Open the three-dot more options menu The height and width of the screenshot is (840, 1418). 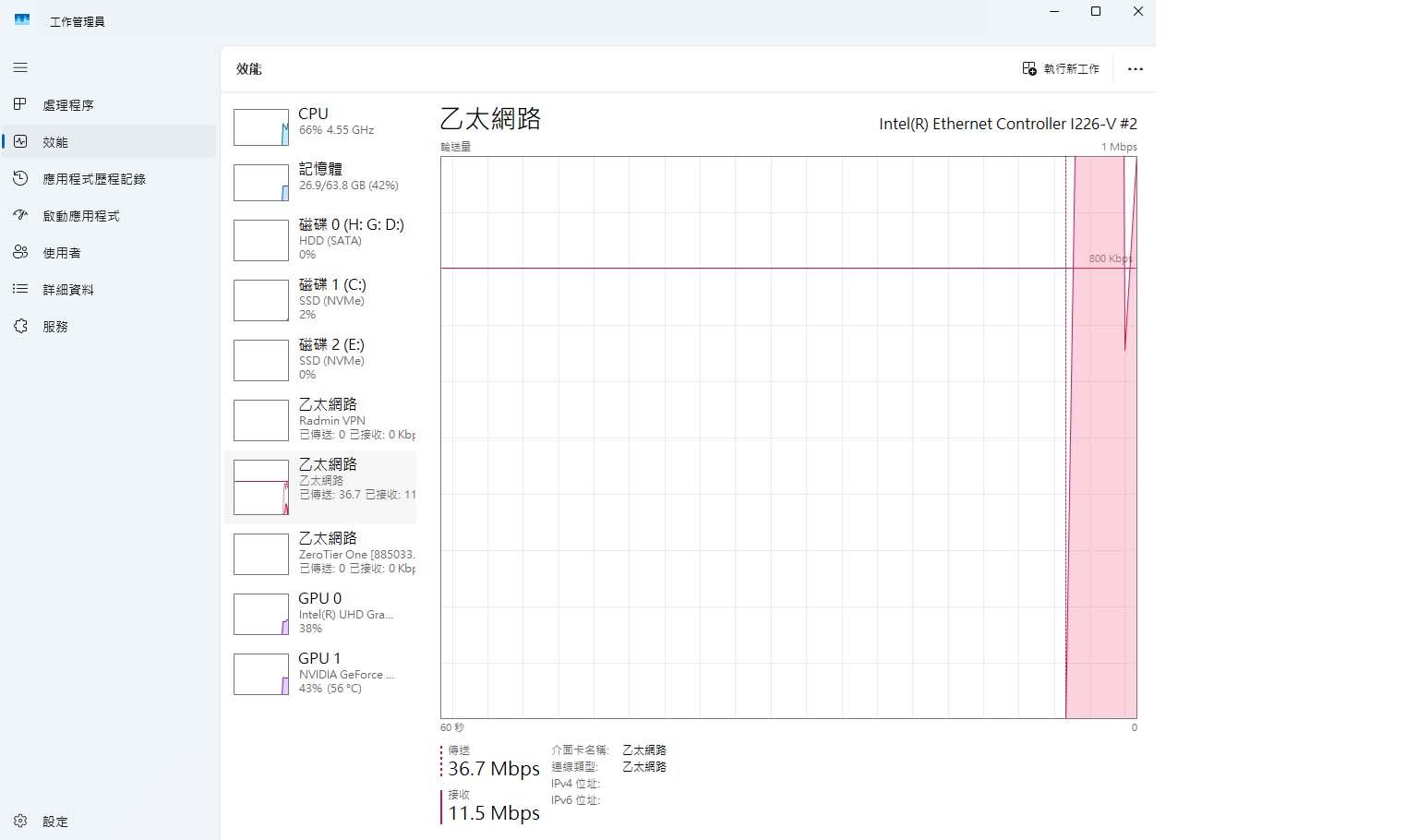coord(1135,69)
